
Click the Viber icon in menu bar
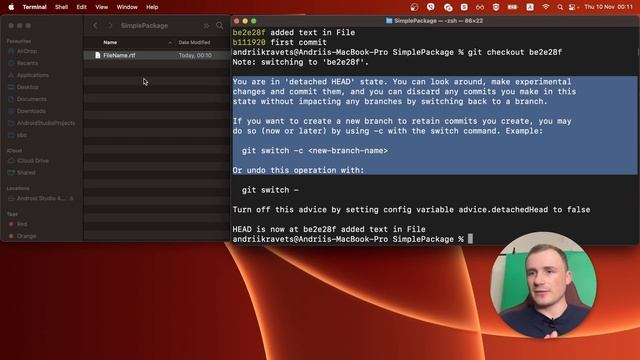point(431,7)
